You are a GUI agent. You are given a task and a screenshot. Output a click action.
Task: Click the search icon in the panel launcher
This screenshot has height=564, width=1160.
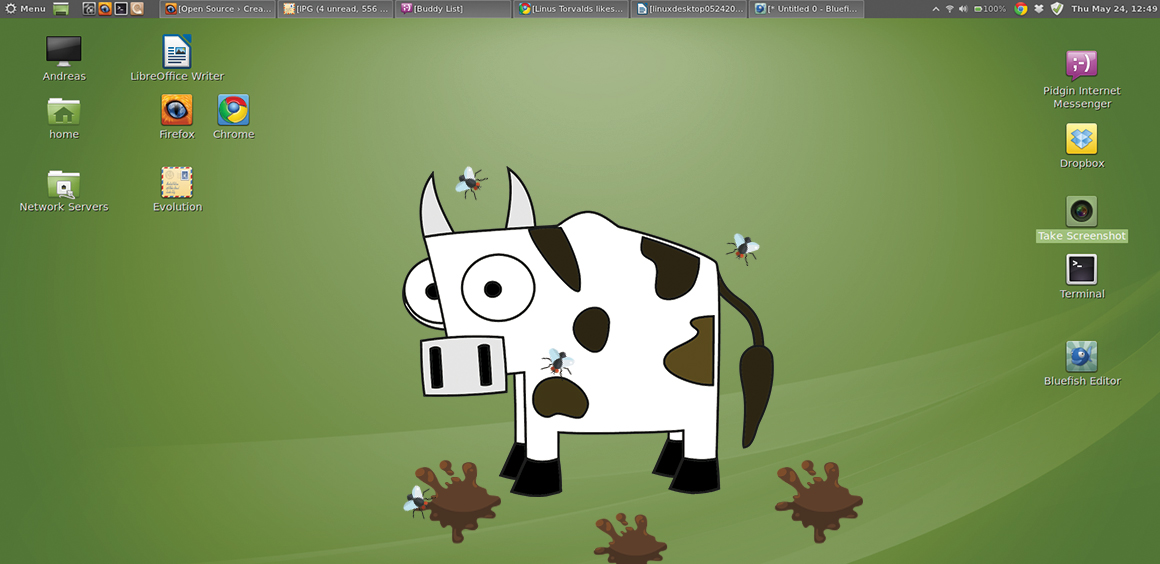click(137, 9)
